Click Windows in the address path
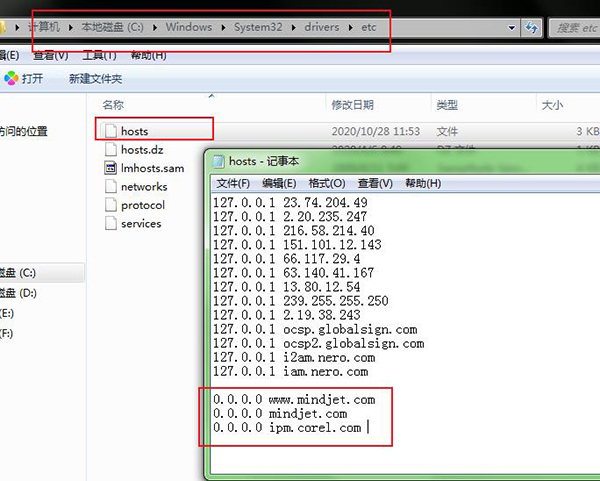Viewport: 600px width, 481px height. [x=189, y=27]
